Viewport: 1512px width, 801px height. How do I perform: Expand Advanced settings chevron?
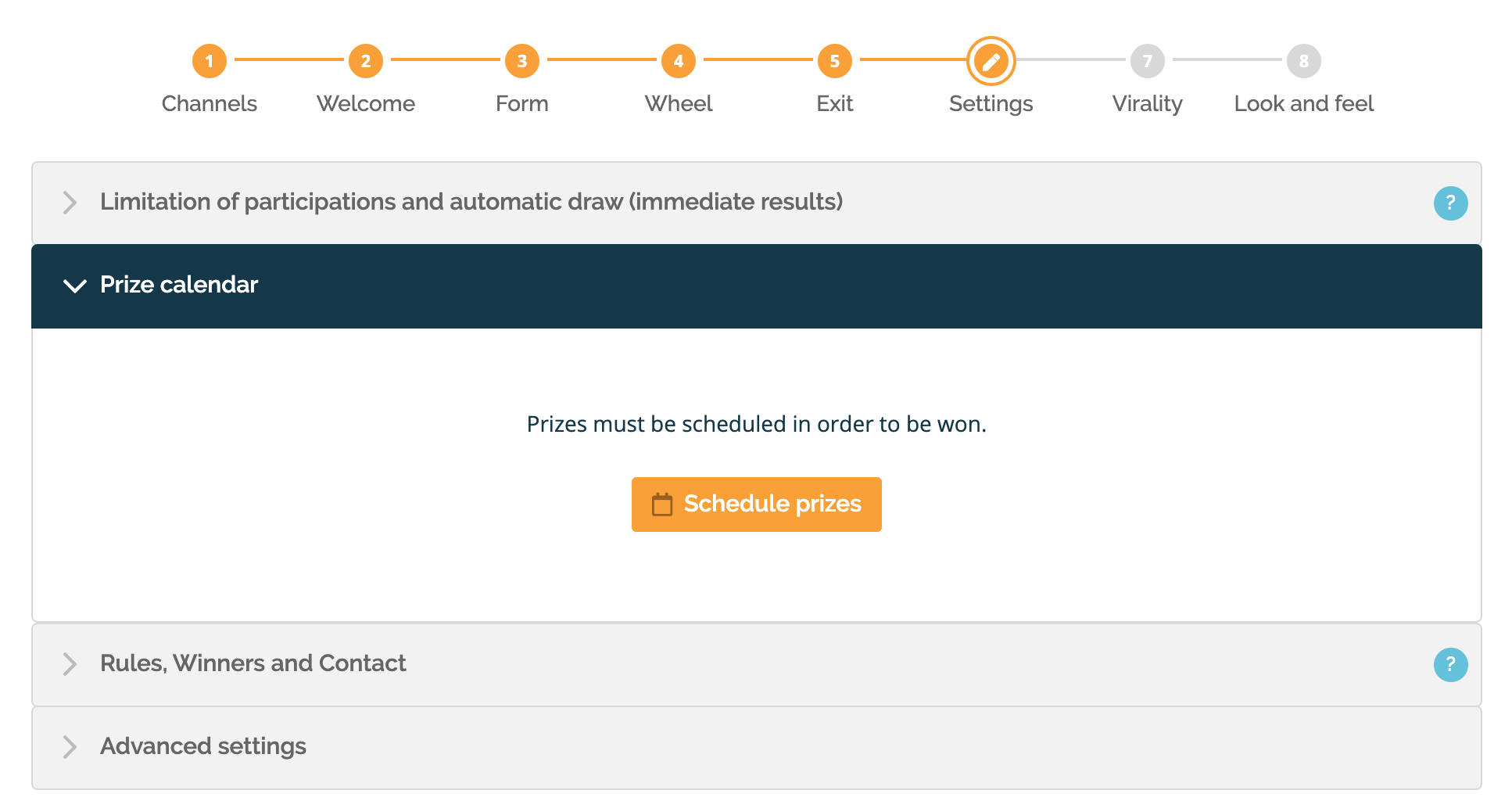(70, 747)
